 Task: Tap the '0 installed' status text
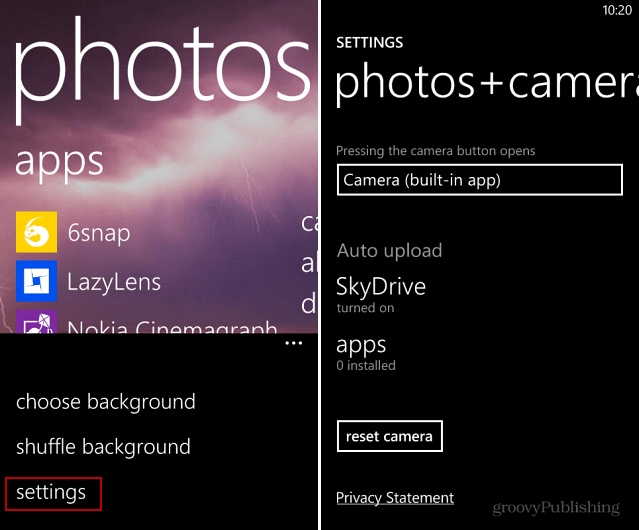(366, 365)
